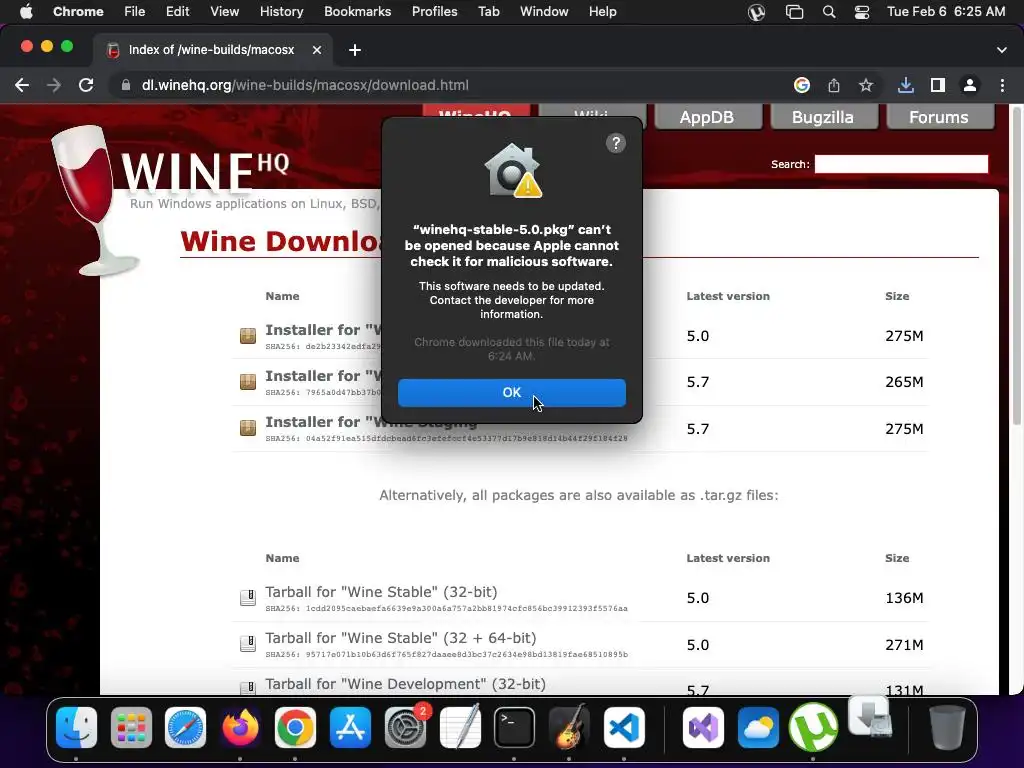Click package icon for 265M installer row
This screenshot has height=768, width=1024.
248,381
